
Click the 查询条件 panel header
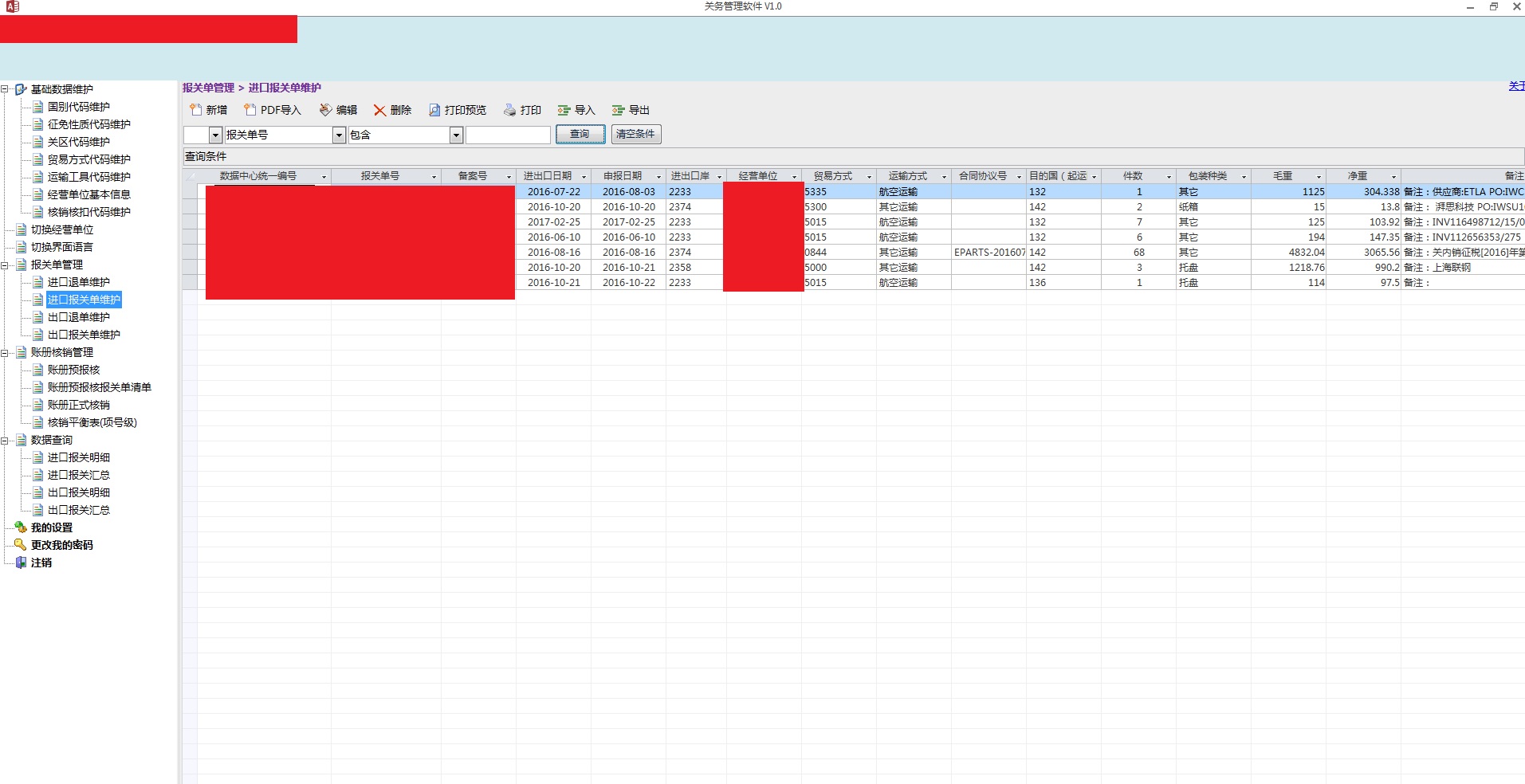coord(853,156)
